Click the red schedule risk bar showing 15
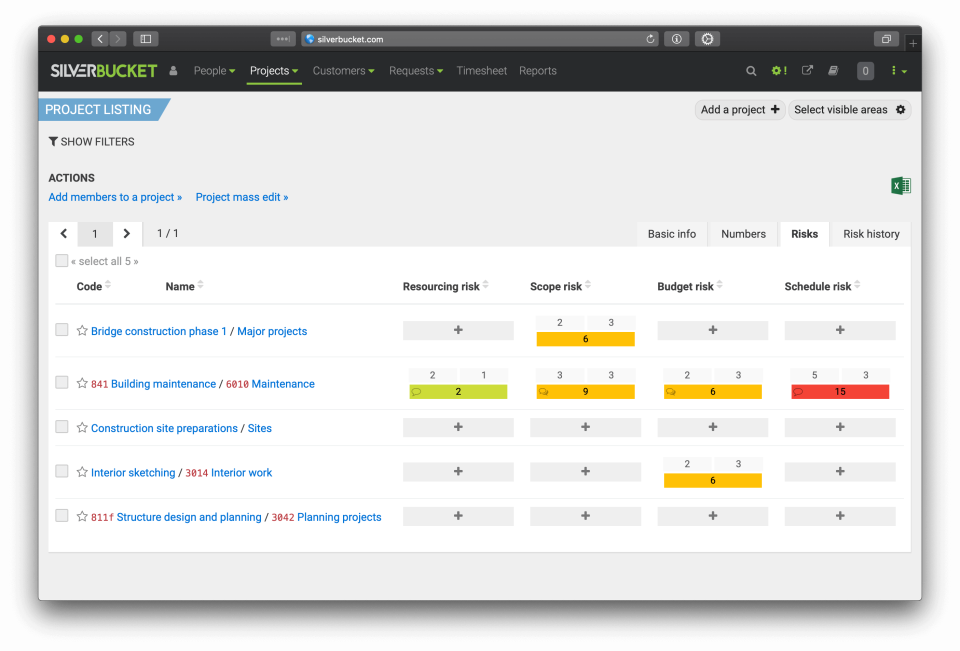Screen dimensions: 960x651 point(839,391)
